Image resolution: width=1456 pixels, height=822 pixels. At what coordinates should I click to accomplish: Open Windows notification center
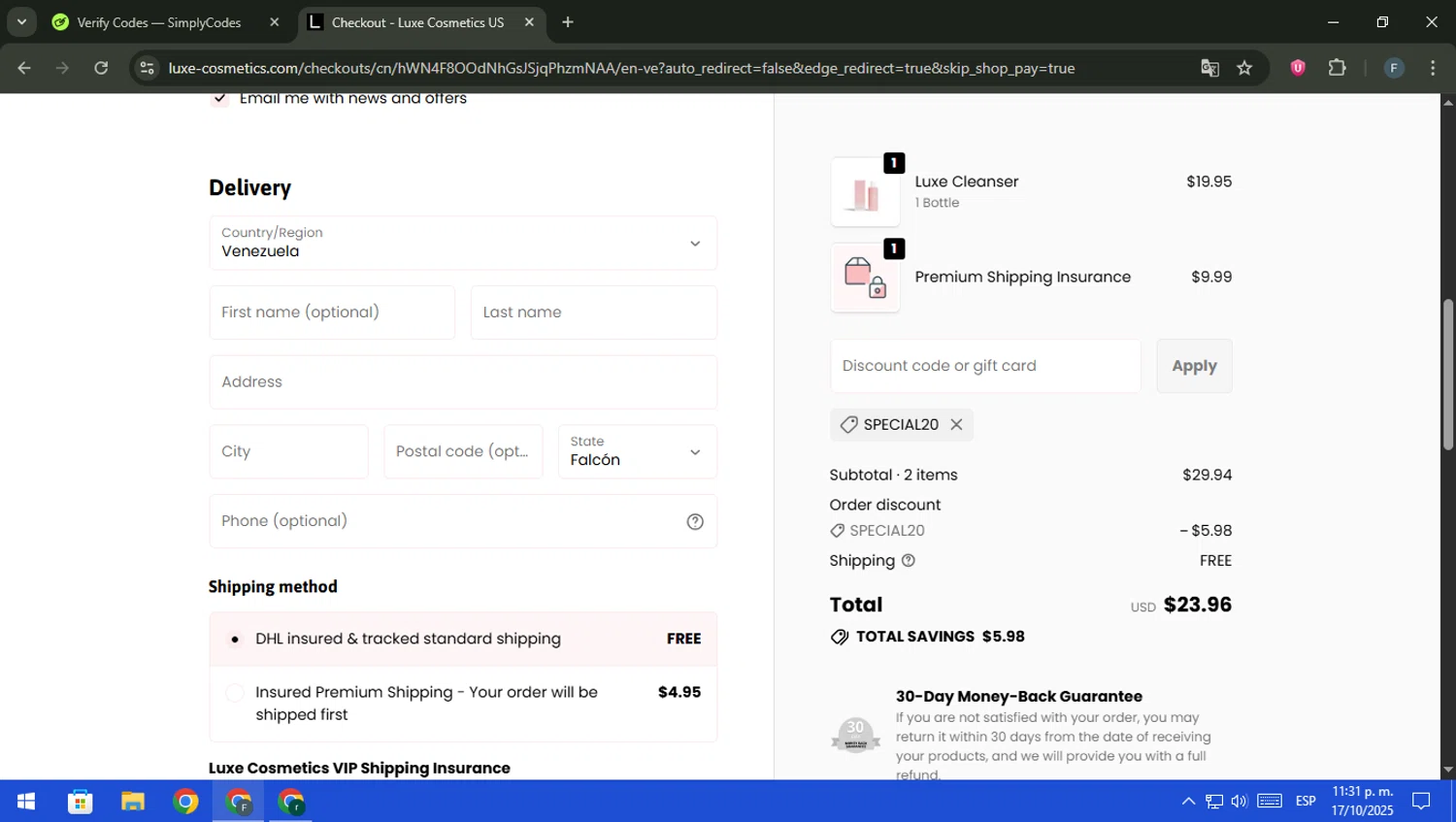(1421, 802)
